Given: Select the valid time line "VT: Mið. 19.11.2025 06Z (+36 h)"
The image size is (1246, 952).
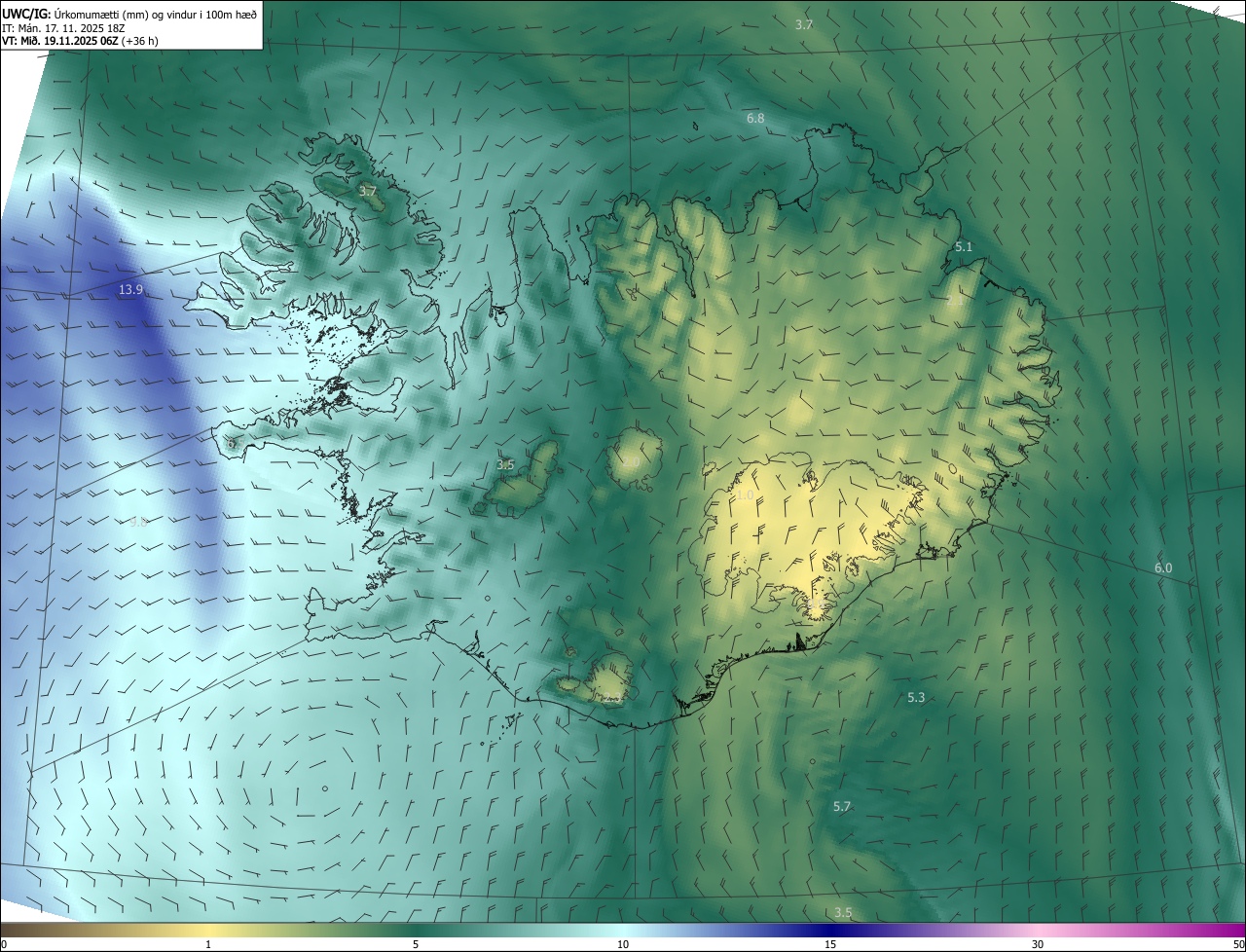Looking at the screenshot, I should coord(80,41).
